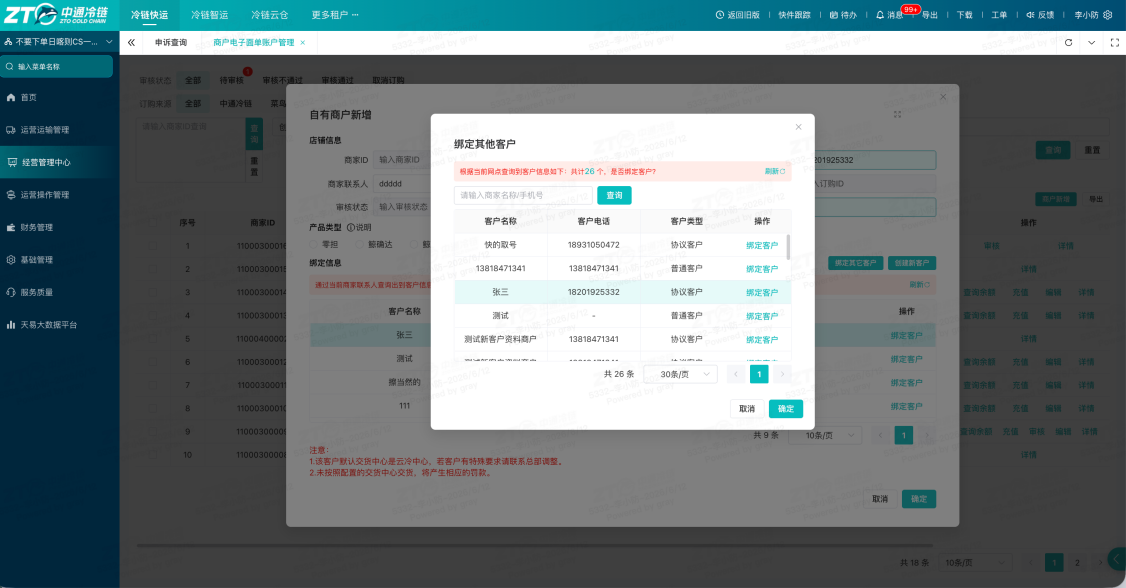
Task: Open 更多租户 dropdown in top bar
Action: point(335,15)
